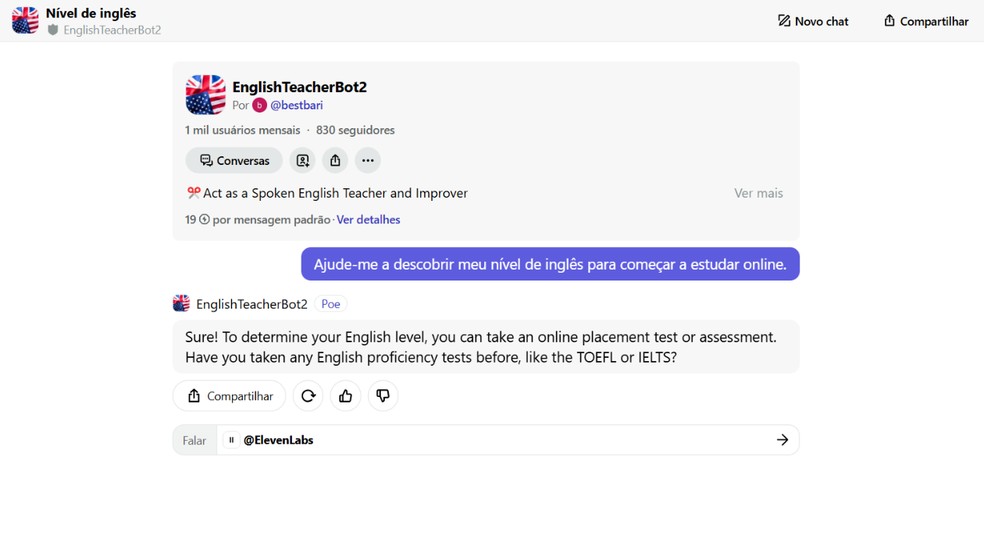Start a new chat with Novo chat
Viewport: 984px width, 547px height.
(813, 21)
